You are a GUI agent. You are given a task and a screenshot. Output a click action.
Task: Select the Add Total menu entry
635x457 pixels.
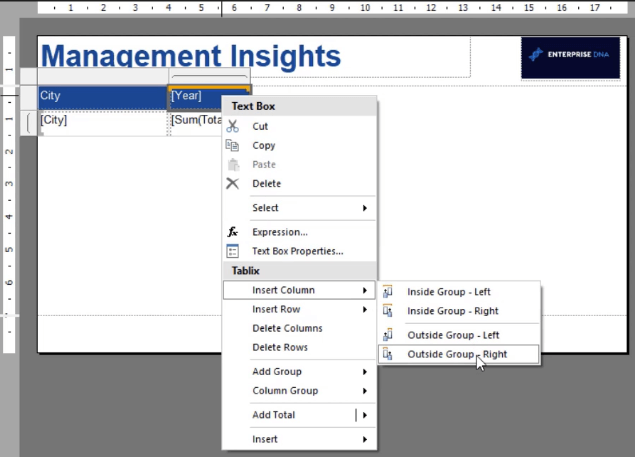click(289, 415)
